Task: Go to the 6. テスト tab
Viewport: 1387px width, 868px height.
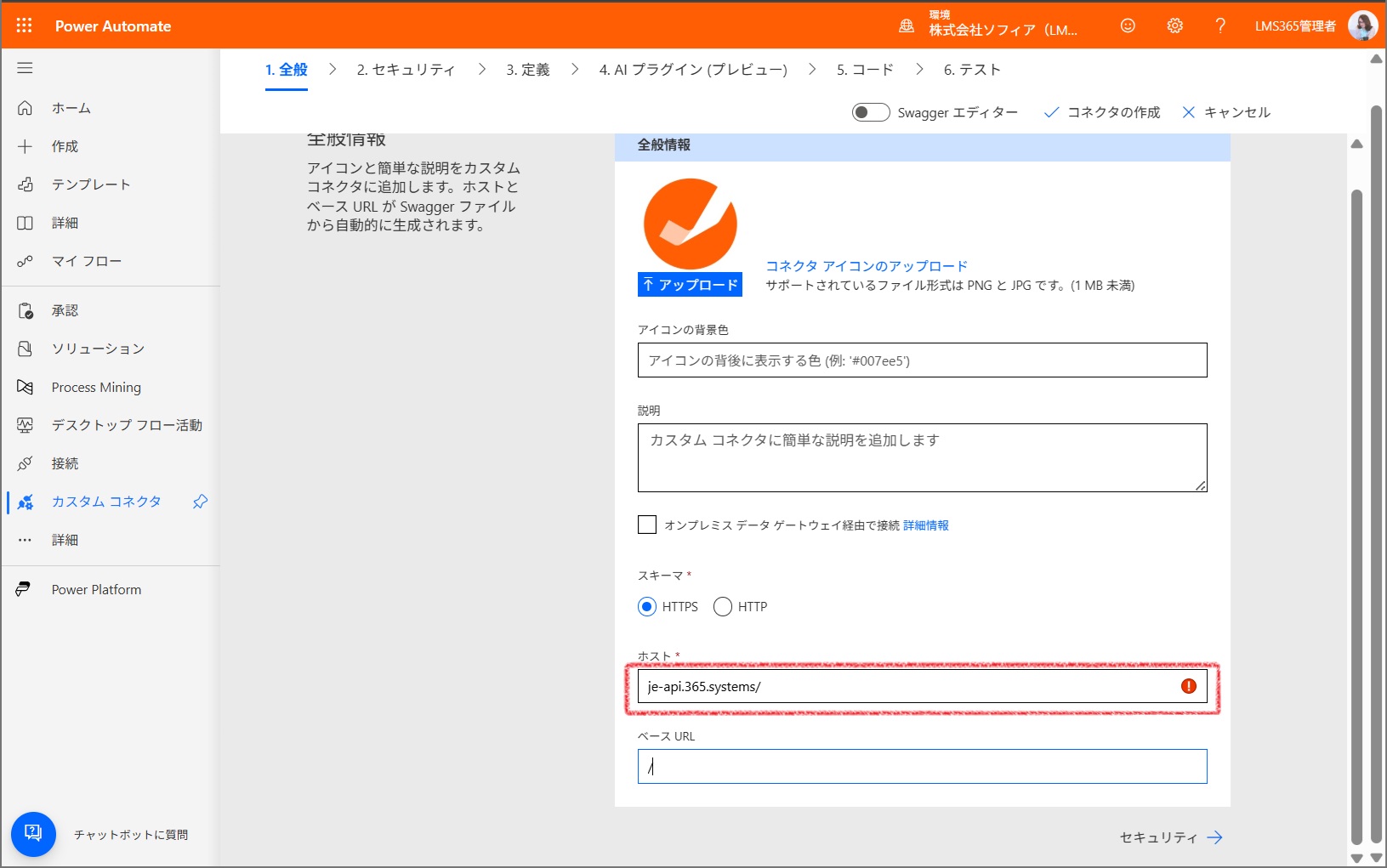Action: tap(972, 70)
